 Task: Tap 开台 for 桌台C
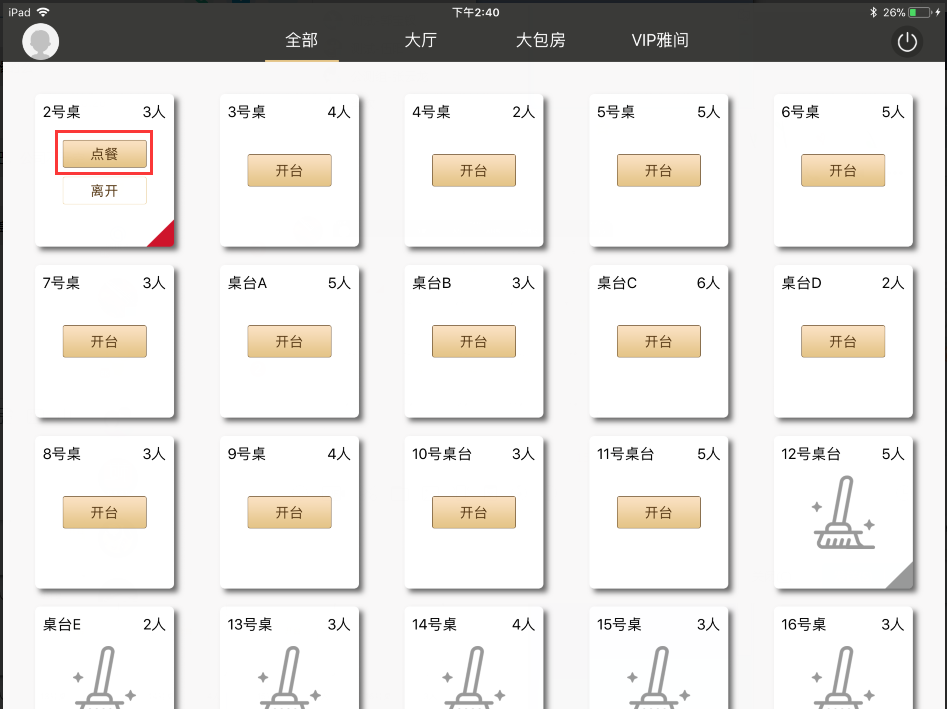[x=659, y=341]
